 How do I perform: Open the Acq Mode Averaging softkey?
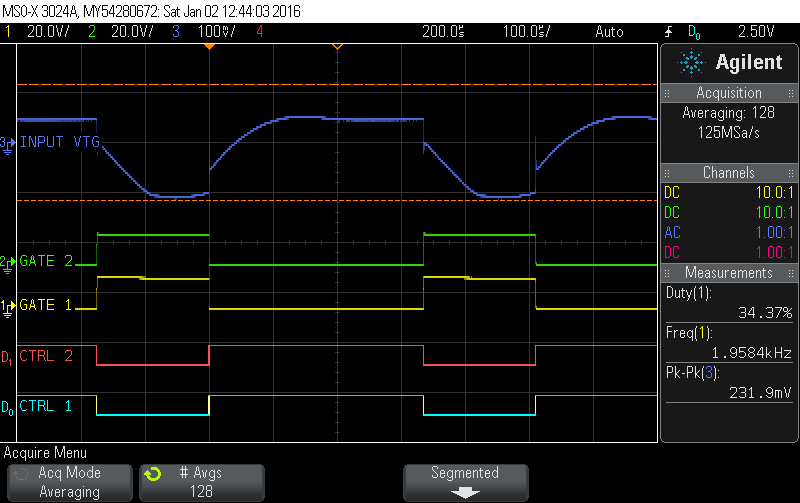coord(70,482)
